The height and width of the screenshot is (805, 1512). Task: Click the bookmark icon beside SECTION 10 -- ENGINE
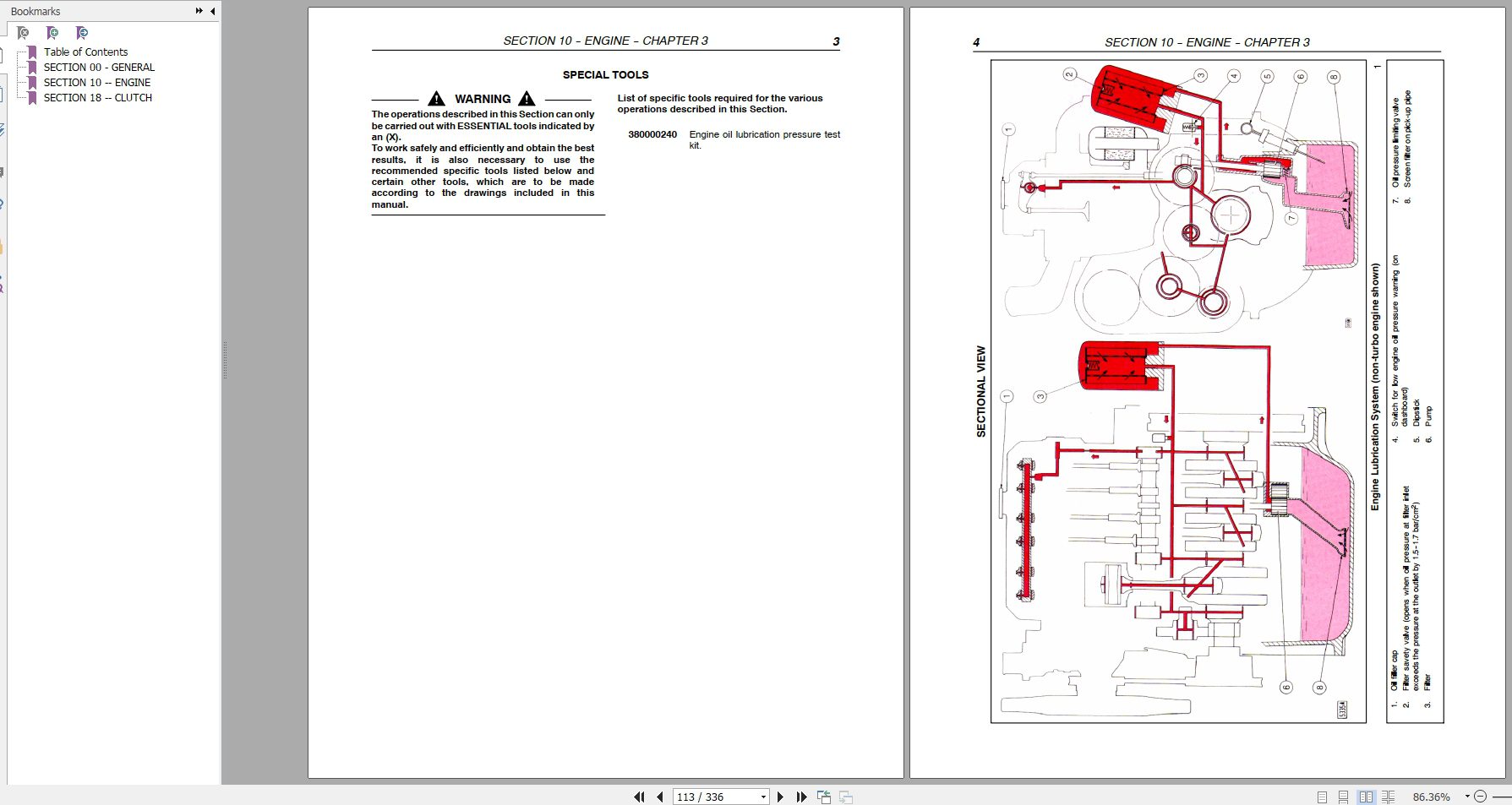[x=32, y=82]
